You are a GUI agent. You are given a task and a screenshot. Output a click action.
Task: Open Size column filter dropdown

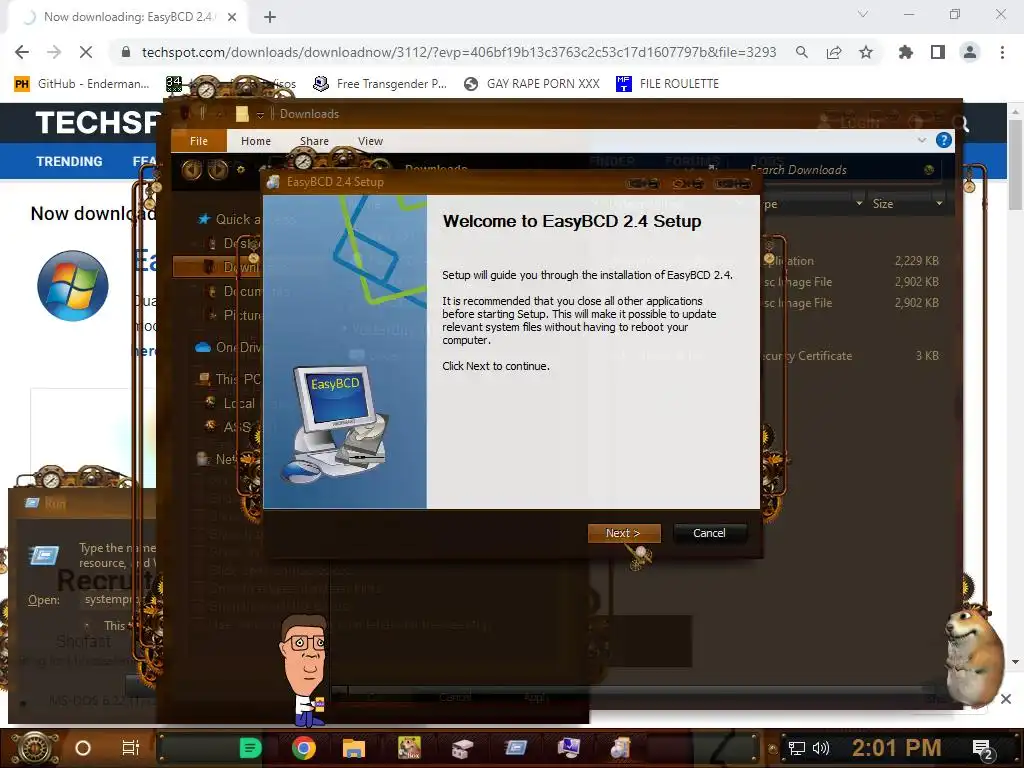pyautogui.click(x=939, y=204)
